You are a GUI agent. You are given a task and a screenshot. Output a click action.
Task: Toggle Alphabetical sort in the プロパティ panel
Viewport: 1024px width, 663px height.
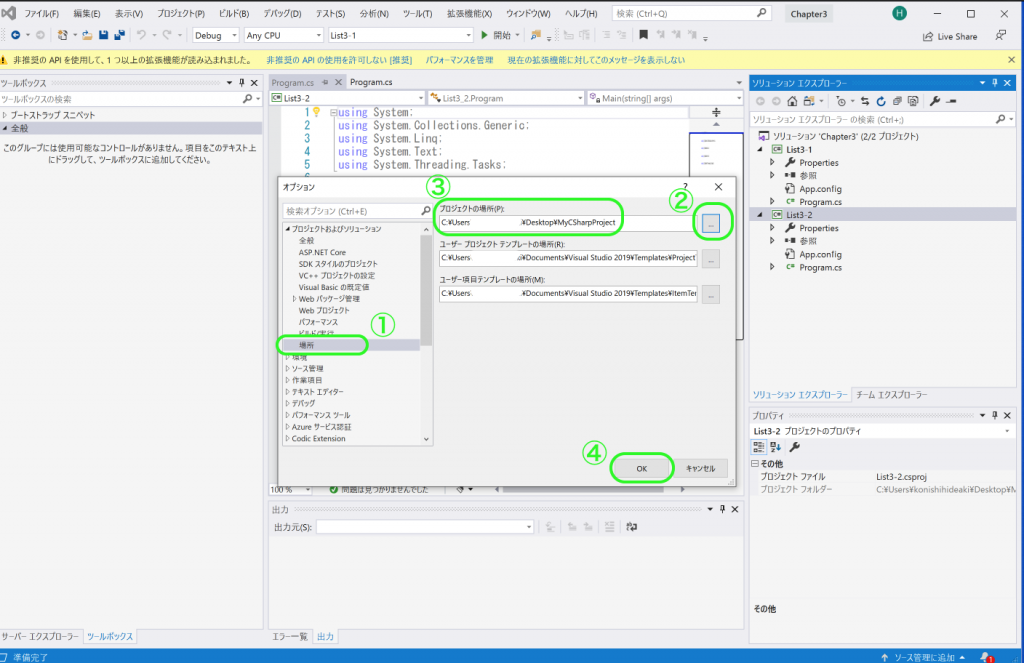775,447
